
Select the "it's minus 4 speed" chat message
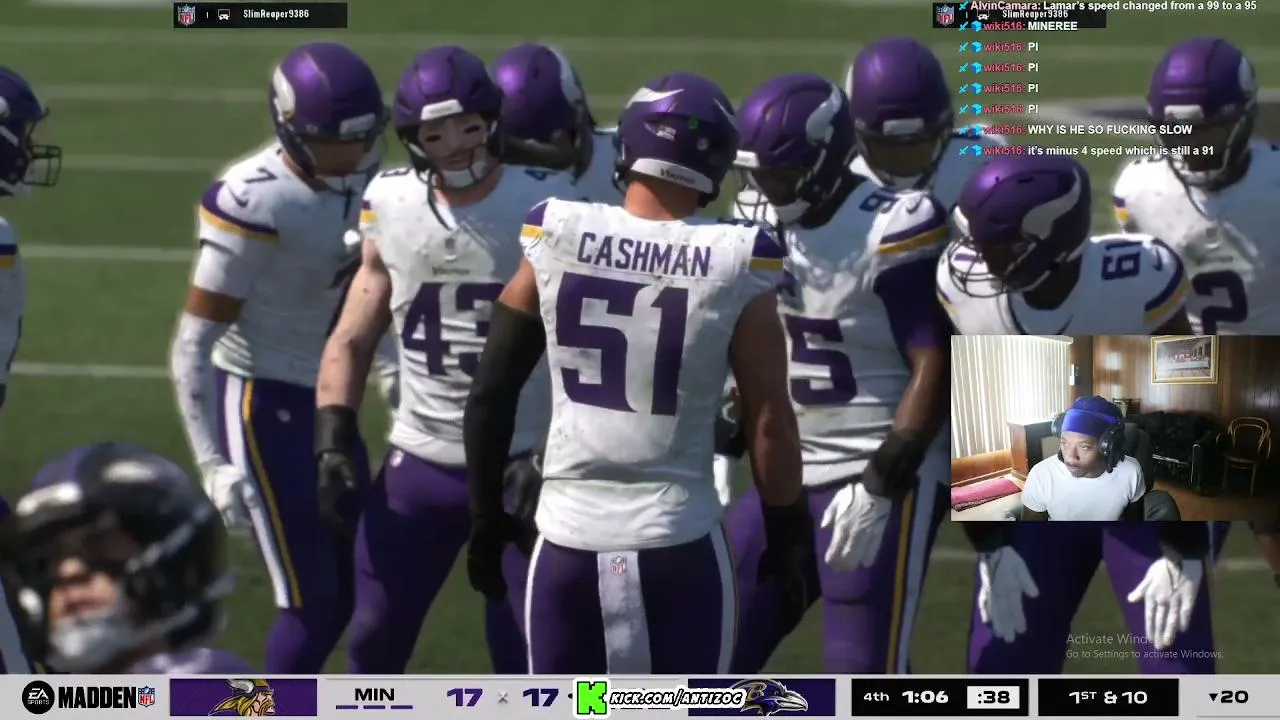1120,151
